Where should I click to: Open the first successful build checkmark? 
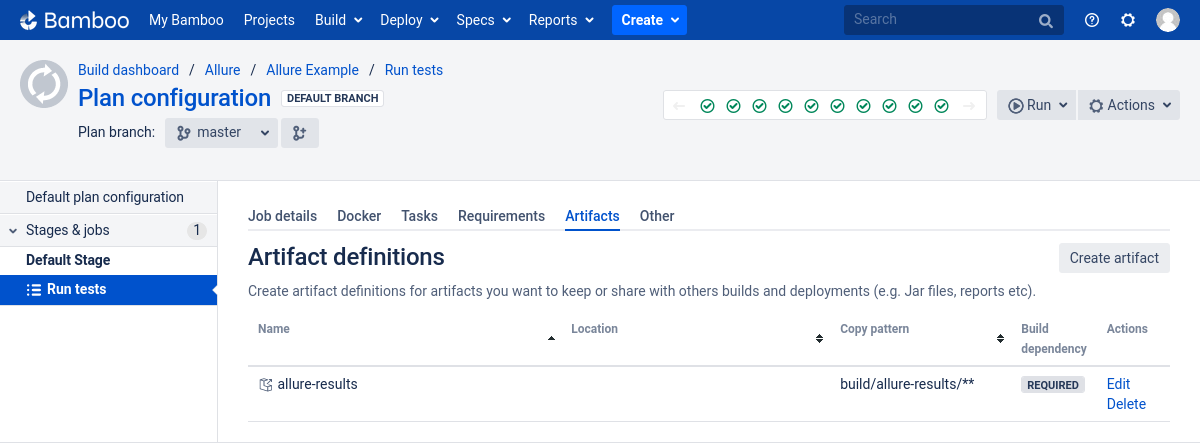pos(707,106)
